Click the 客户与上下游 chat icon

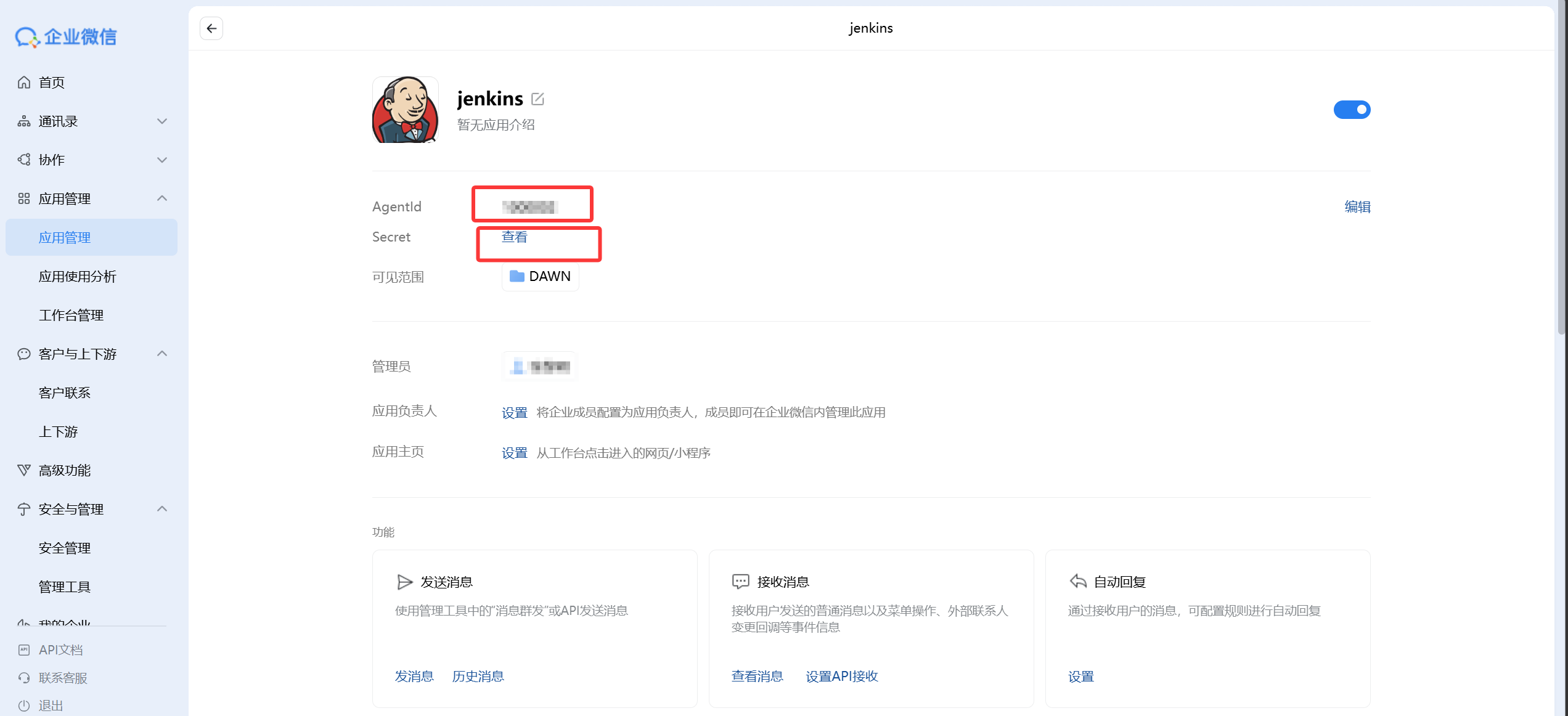tap(24, 354)
